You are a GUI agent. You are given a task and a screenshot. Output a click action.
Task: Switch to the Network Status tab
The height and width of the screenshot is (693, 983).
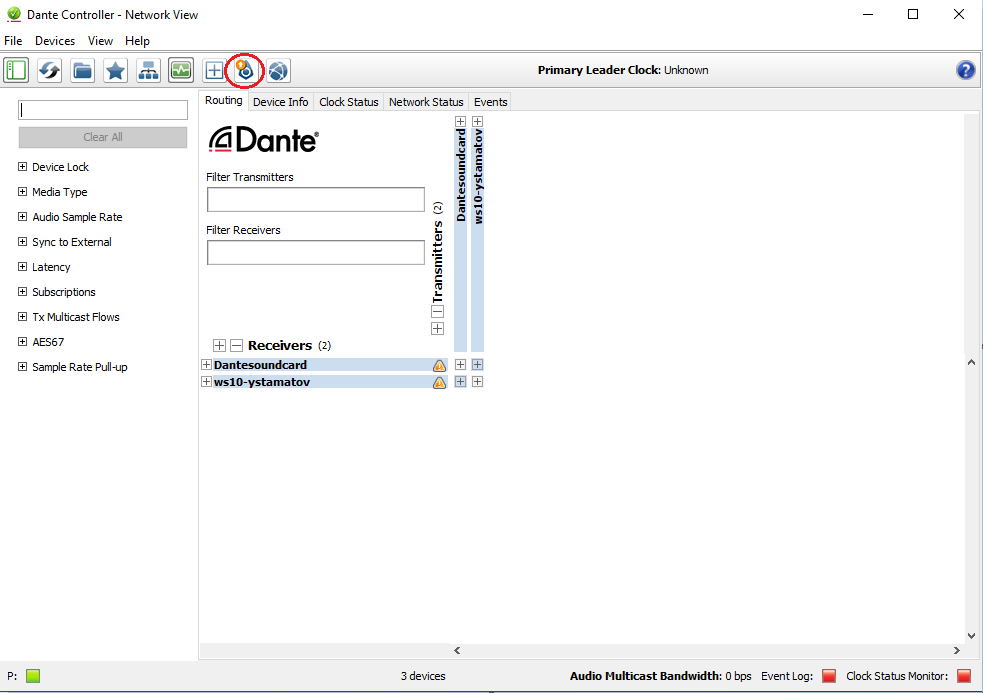tap(426, 102)
